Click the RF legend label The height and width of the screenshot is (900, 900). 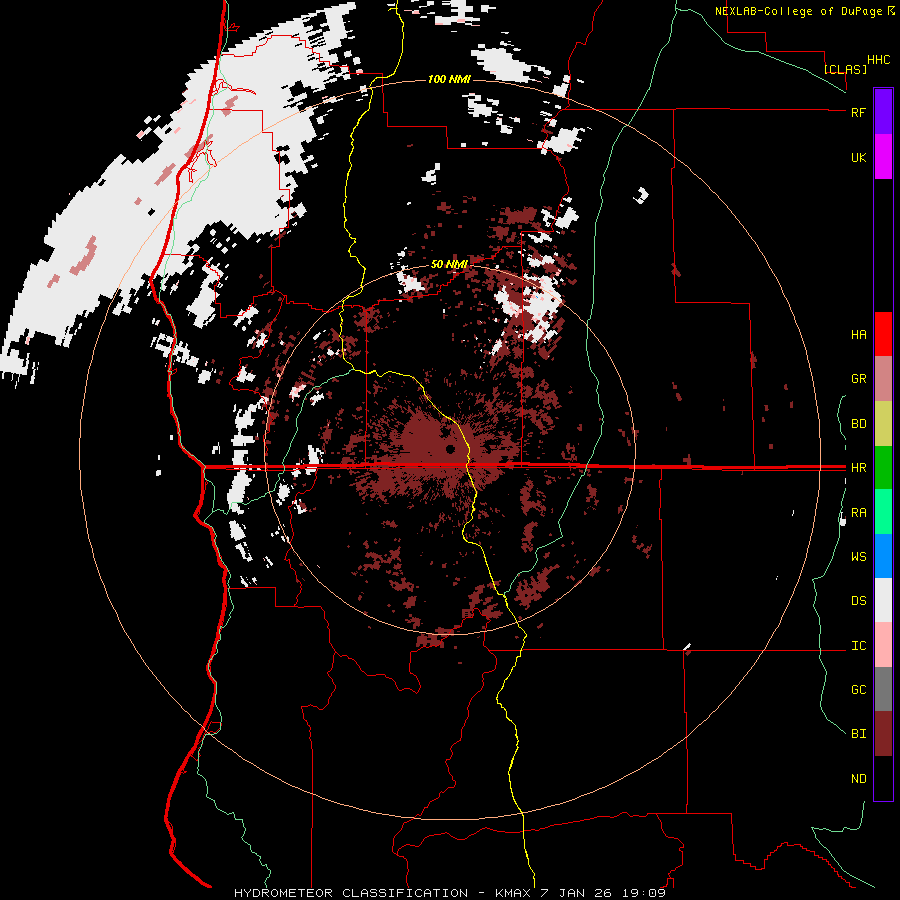(858, 112)
